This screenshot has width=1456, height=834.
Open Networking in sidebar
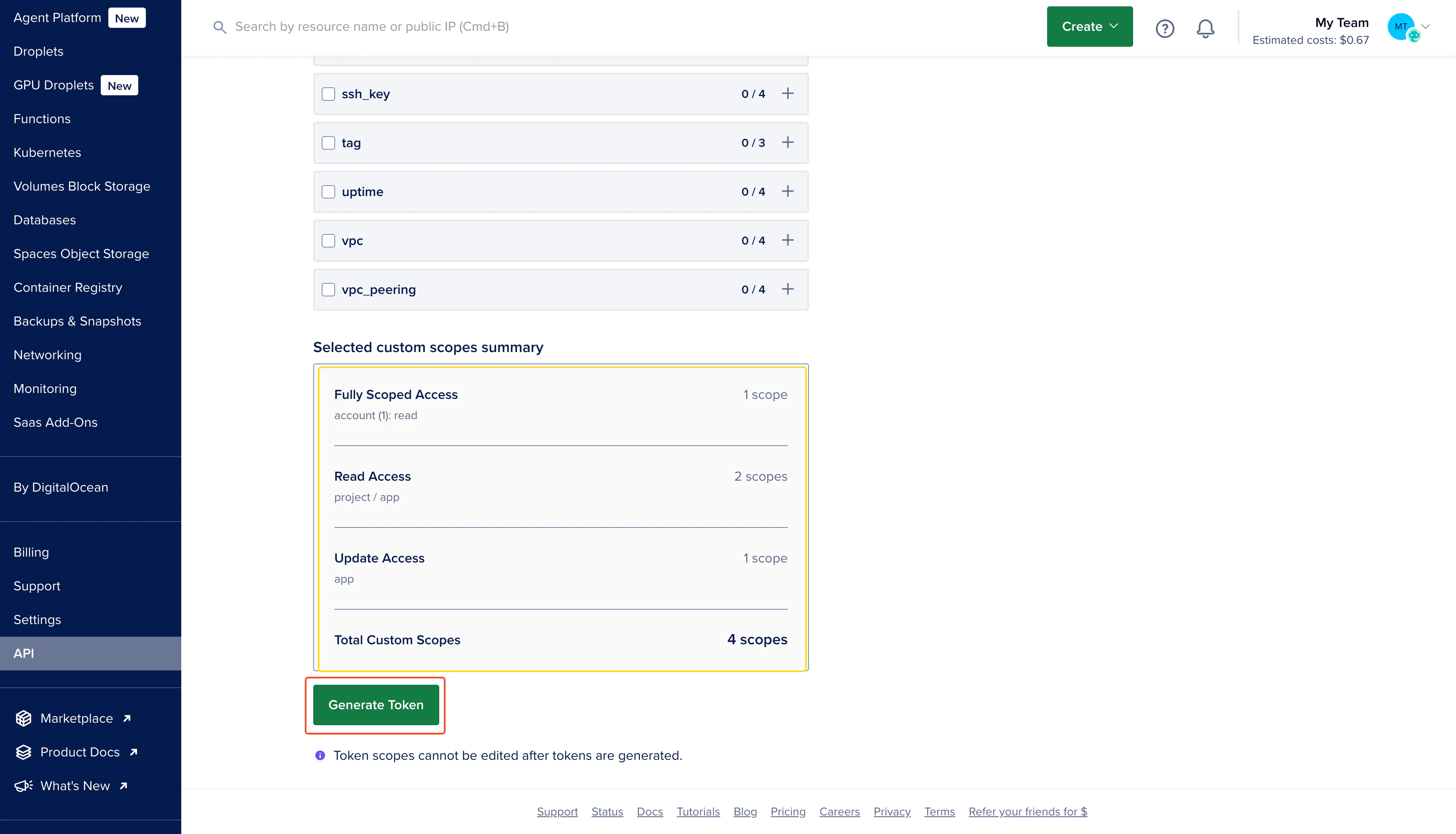point(48,355)
